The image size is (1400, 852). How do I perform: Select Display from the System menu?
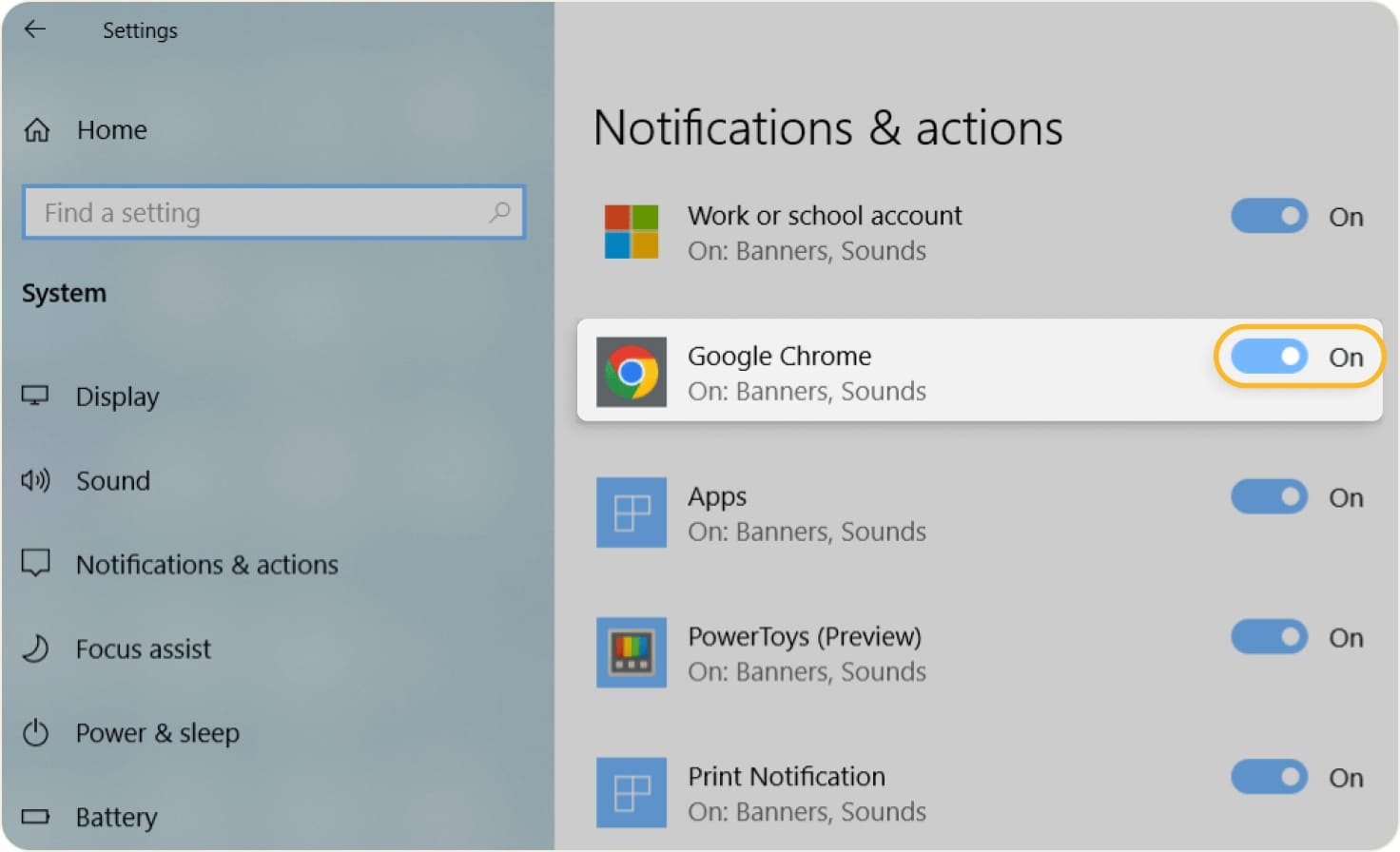tap(117, 397)
